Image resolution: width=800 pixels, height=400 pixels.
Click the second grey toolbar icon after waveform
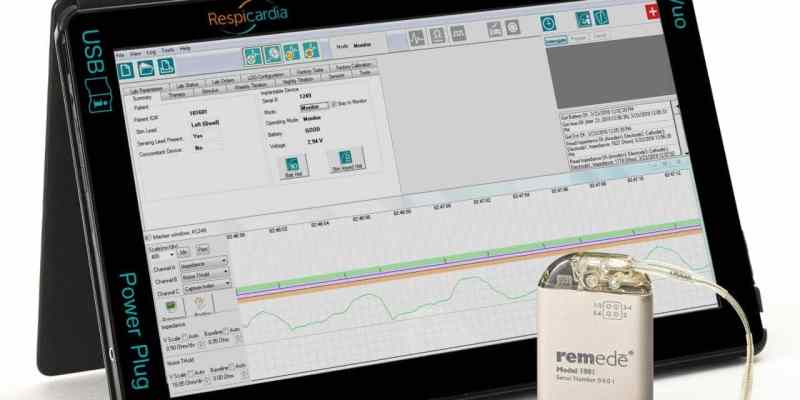pyautogui.click(x=438, y=36)
